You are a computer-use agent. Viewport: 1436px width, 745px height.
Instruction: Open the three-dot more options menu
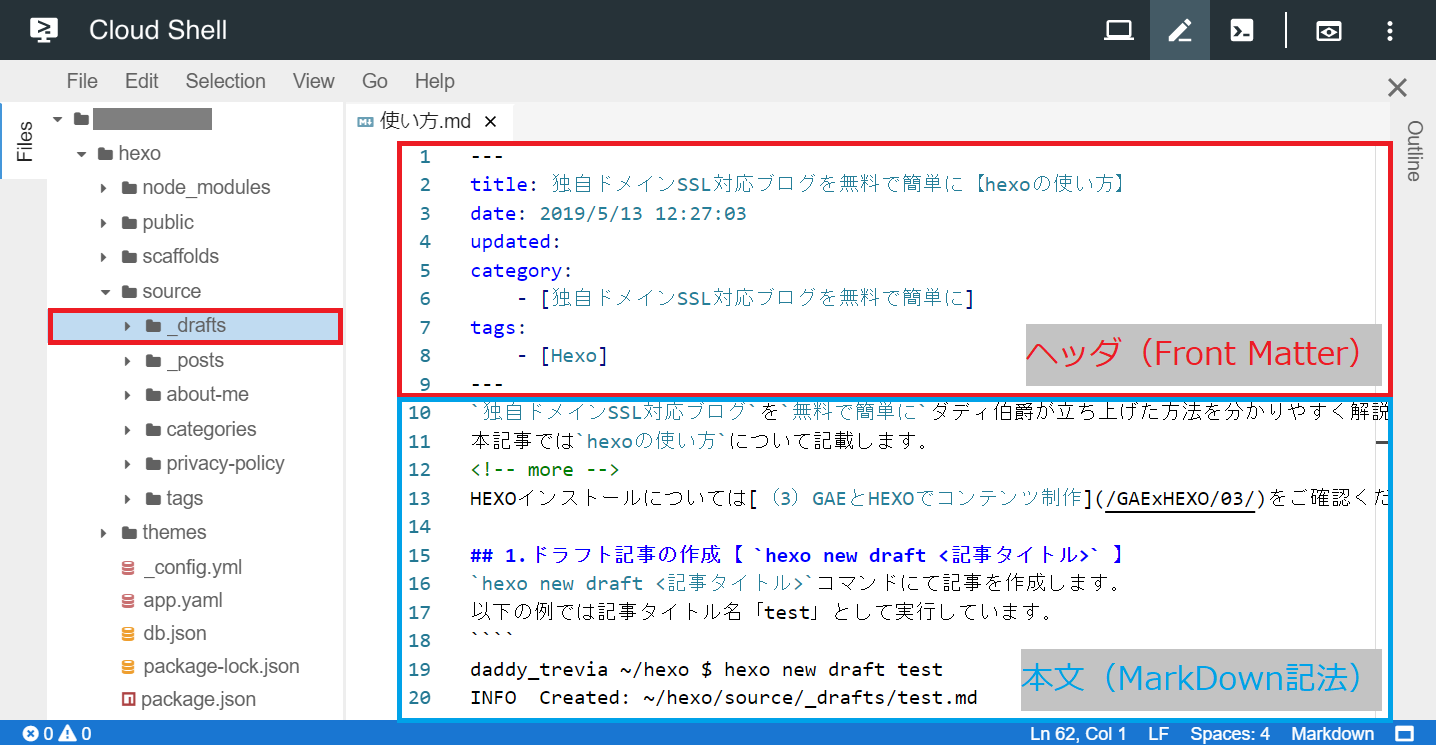[x=1390, y=30]
